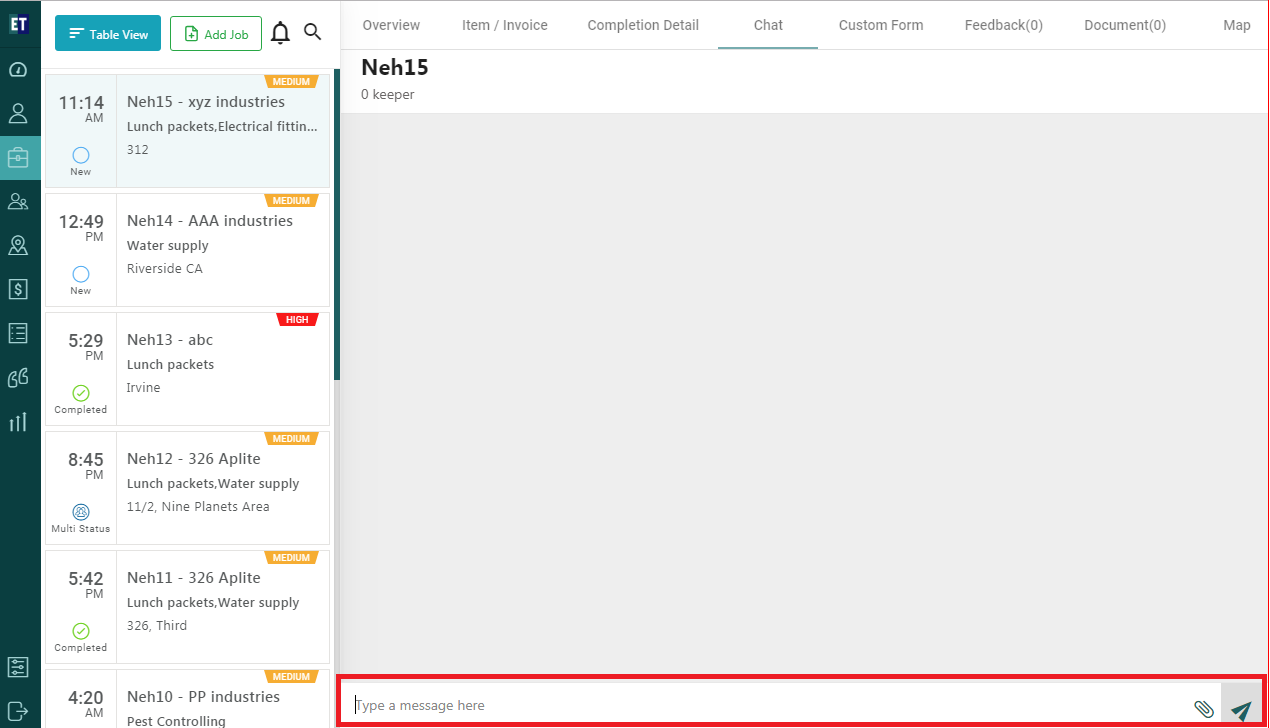Select job 'Neh14 - AAA industries'
The height and width of the screenshot is (728, 1270).
(187, 249)
